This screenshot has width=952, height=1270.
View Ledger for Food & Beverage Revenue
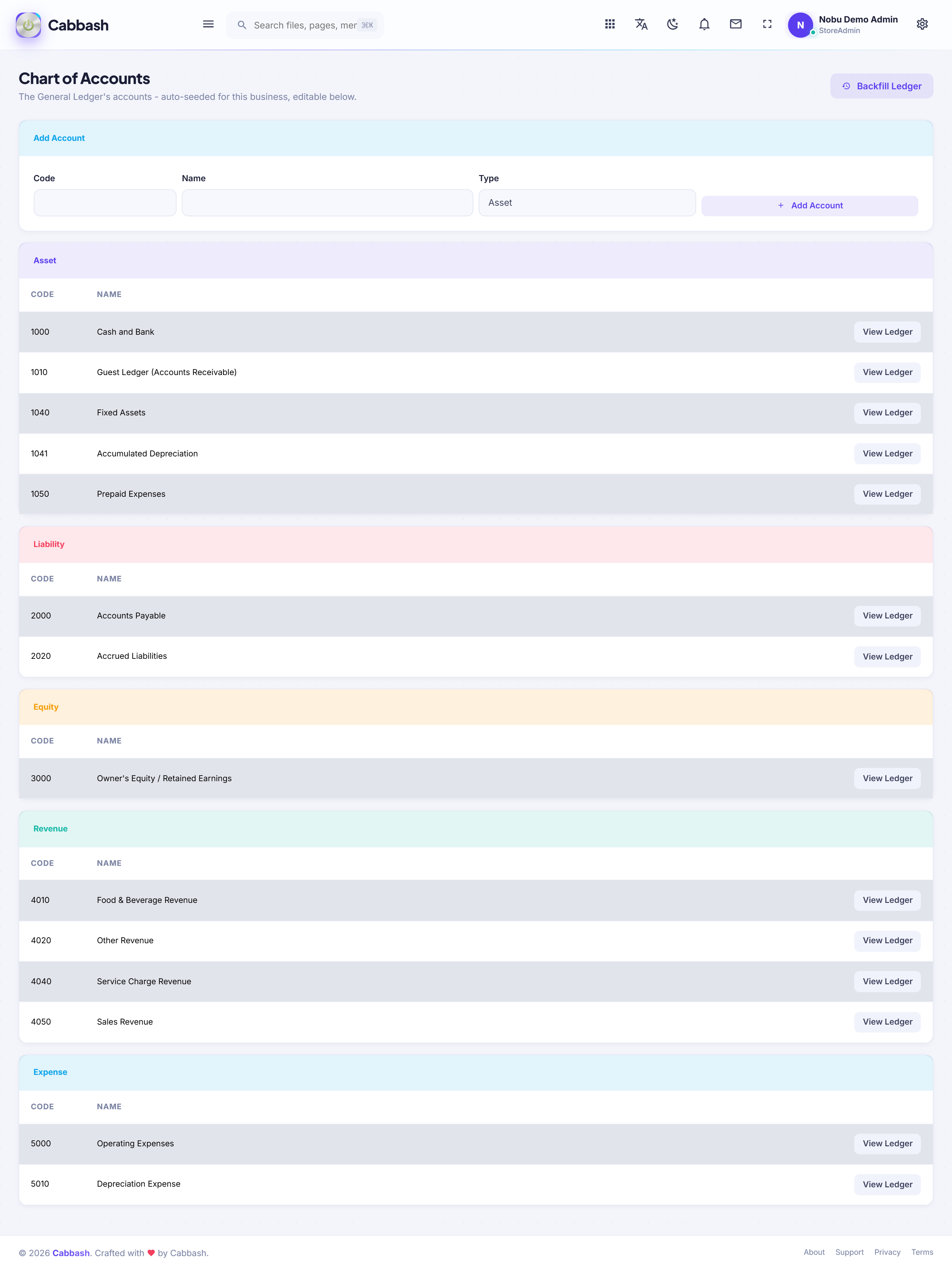click(x=887, y=900)
